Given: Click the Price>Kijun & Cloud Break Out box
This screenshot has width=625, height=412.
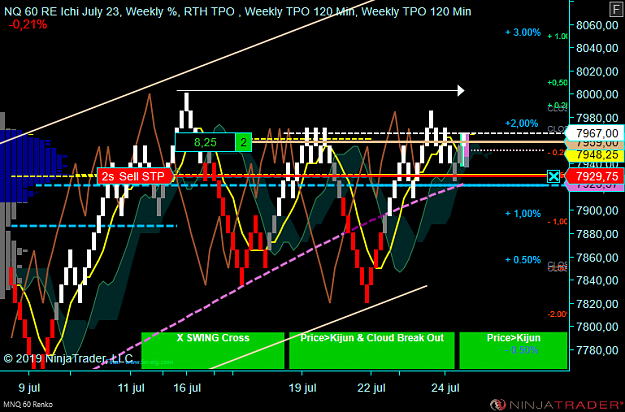Looking at the screenshot, I should pos(371,350).
